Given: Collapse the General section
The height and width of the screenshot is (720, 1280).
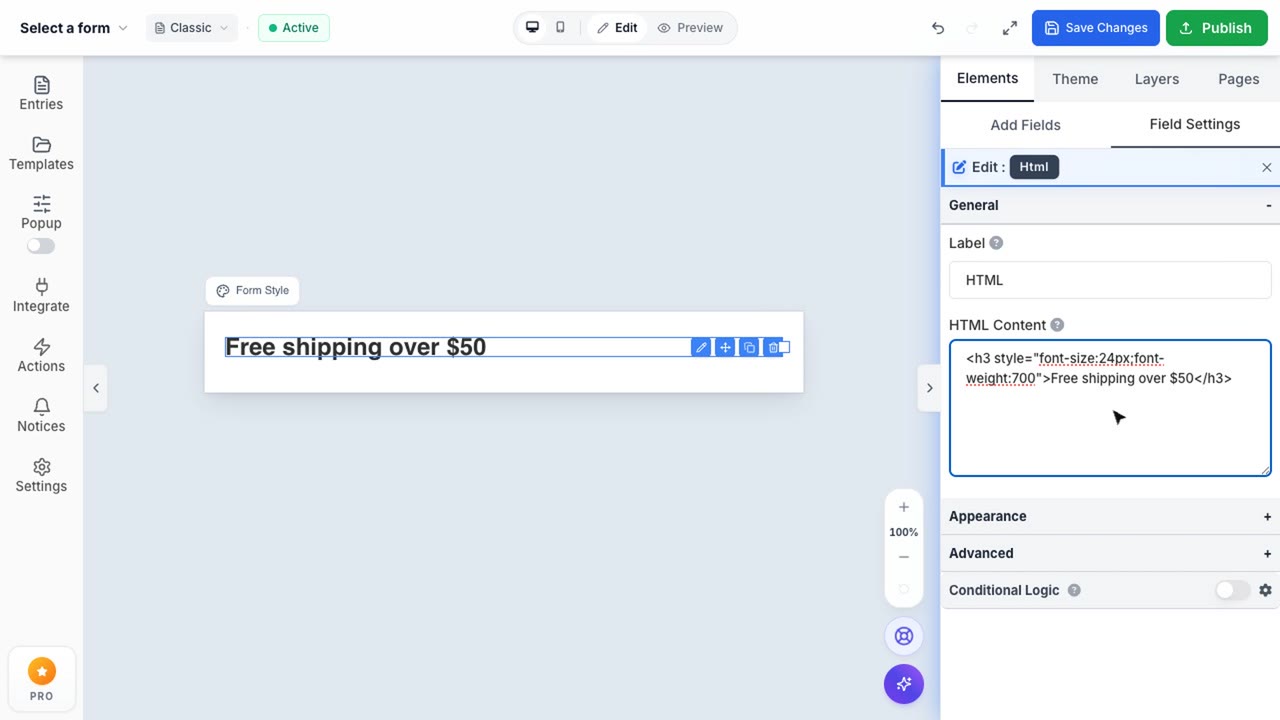Looking at the screenshot, I should [1110, 205].
